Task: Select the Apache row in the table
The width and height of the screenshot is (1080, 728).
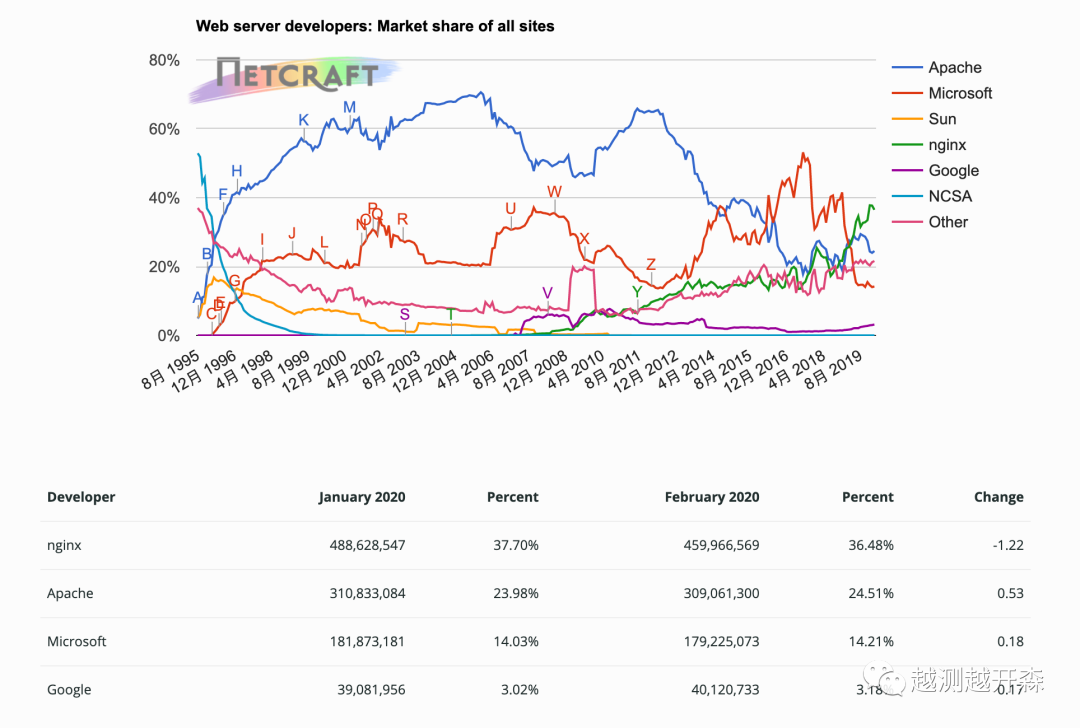Action: (x=70, y=593)
